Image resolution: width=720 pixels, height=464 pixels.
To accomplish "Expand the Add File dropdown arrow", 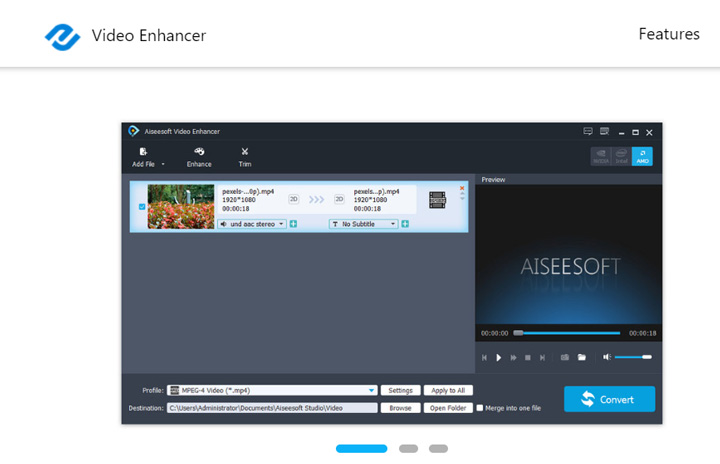I will (163, 164).
